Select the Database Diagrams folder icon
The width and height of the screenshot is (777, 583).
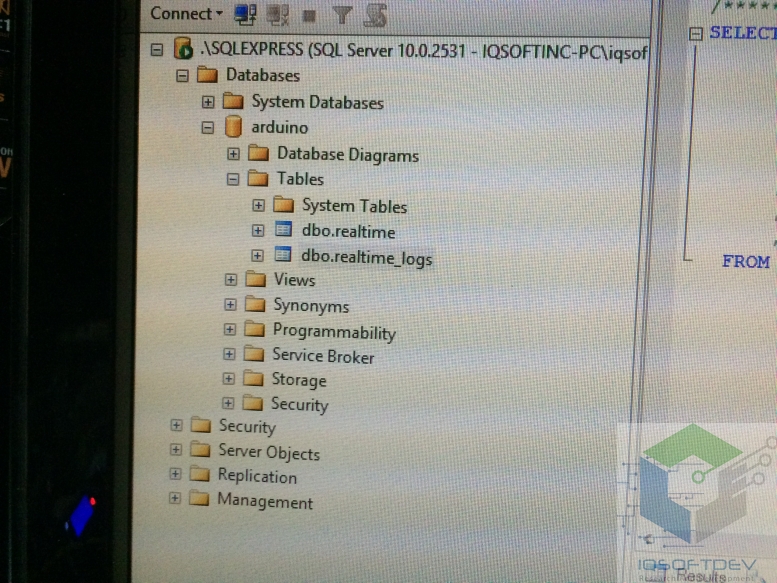(x=259, y=153)
